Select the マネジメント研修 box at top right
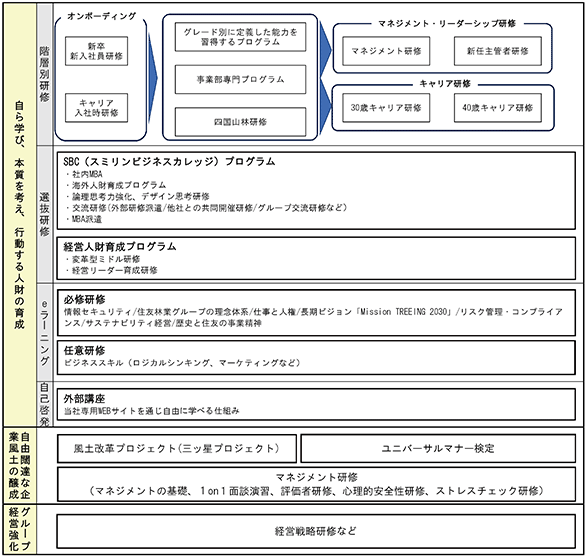586x556 pixels. [x=386, y=51]
